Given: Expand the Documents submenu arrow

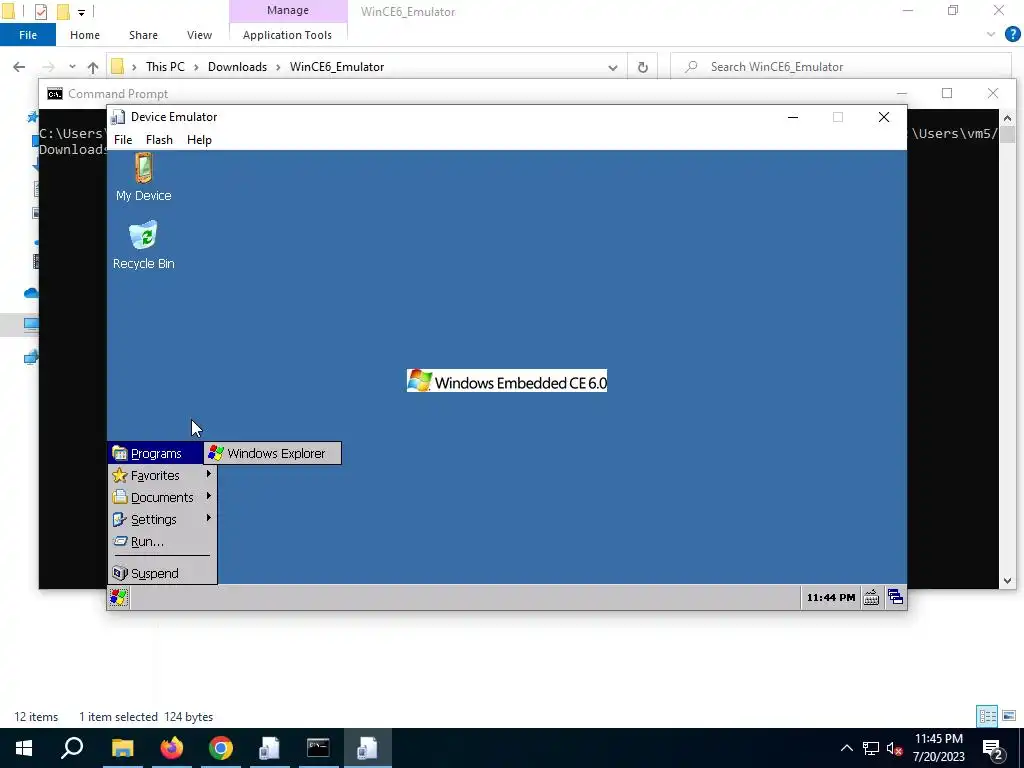Looking at the screenshot, I should click(209, 496).
